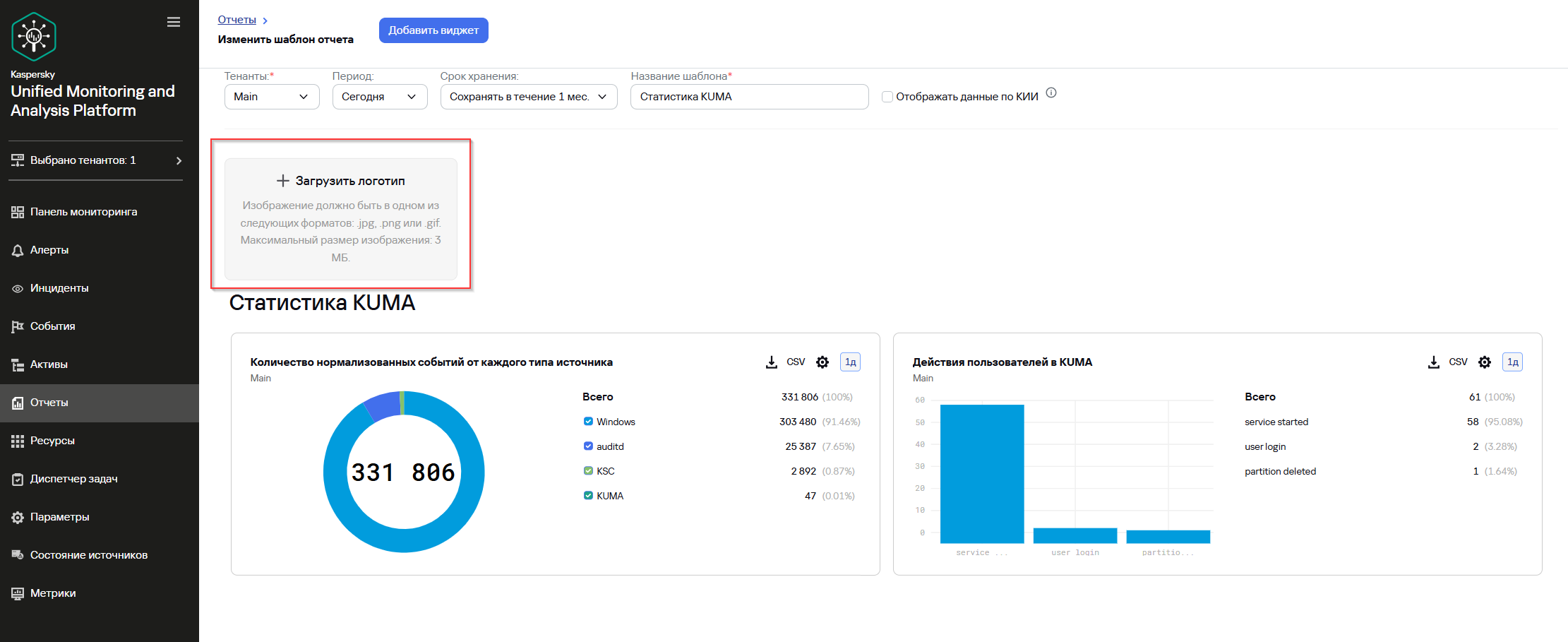This screenshot has height=642, width=1568.
Task: Click the 'Действия пользователей в KUMA' widget title
Action: point(1003,362)
